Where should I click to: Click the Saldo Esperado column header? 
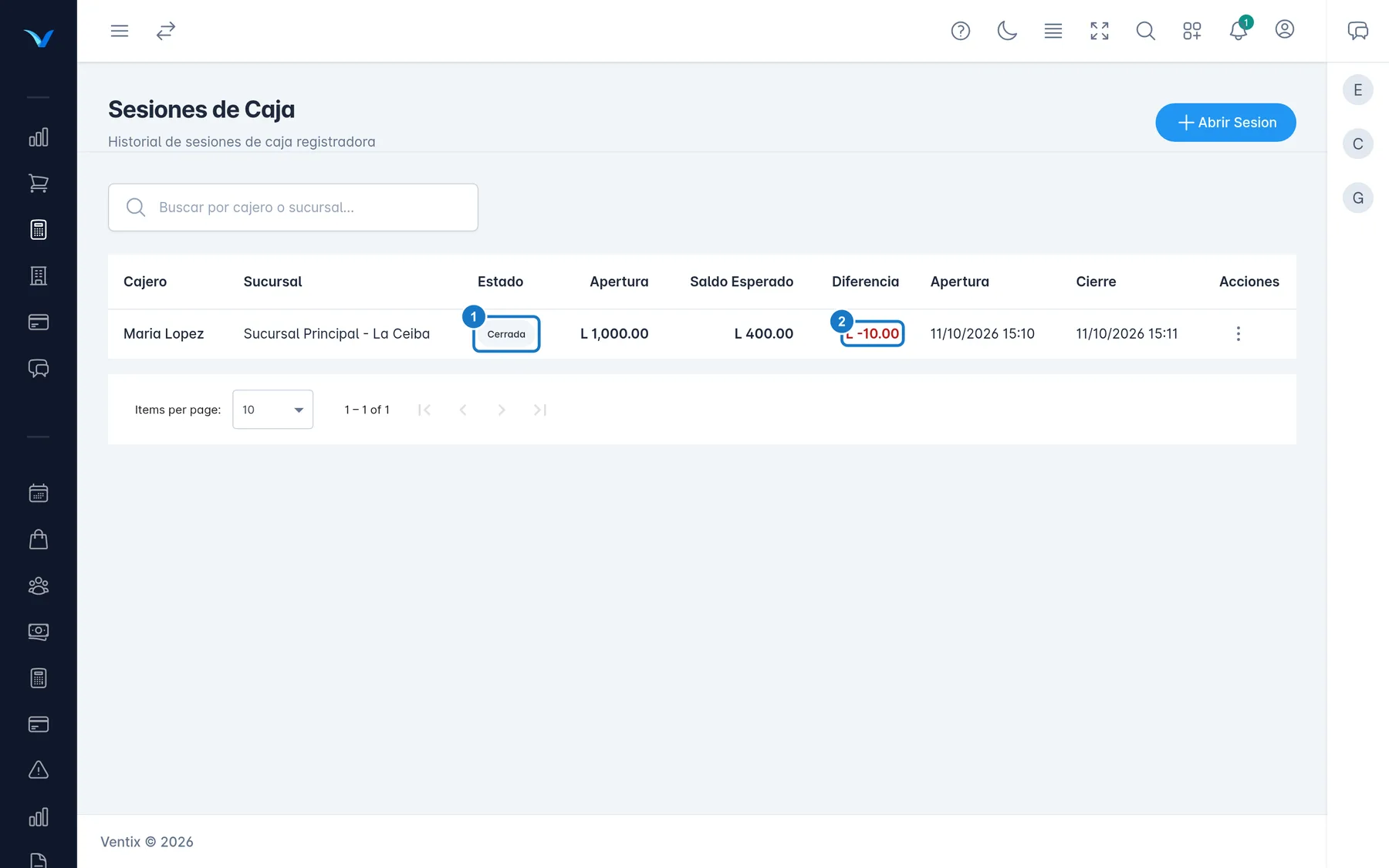point(742,282)
